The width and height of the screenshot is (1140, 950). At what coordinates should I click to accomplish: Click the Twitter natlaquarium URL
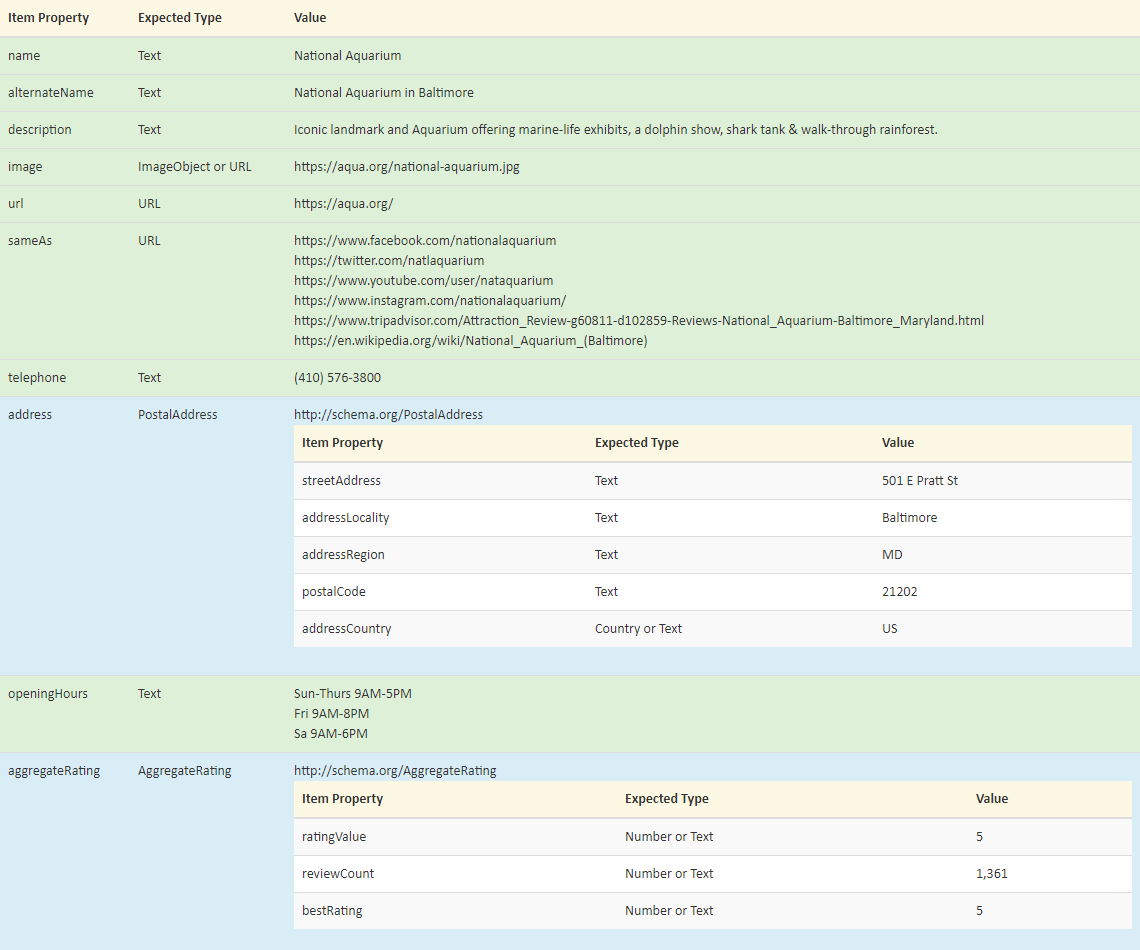[x=389, y=261]
